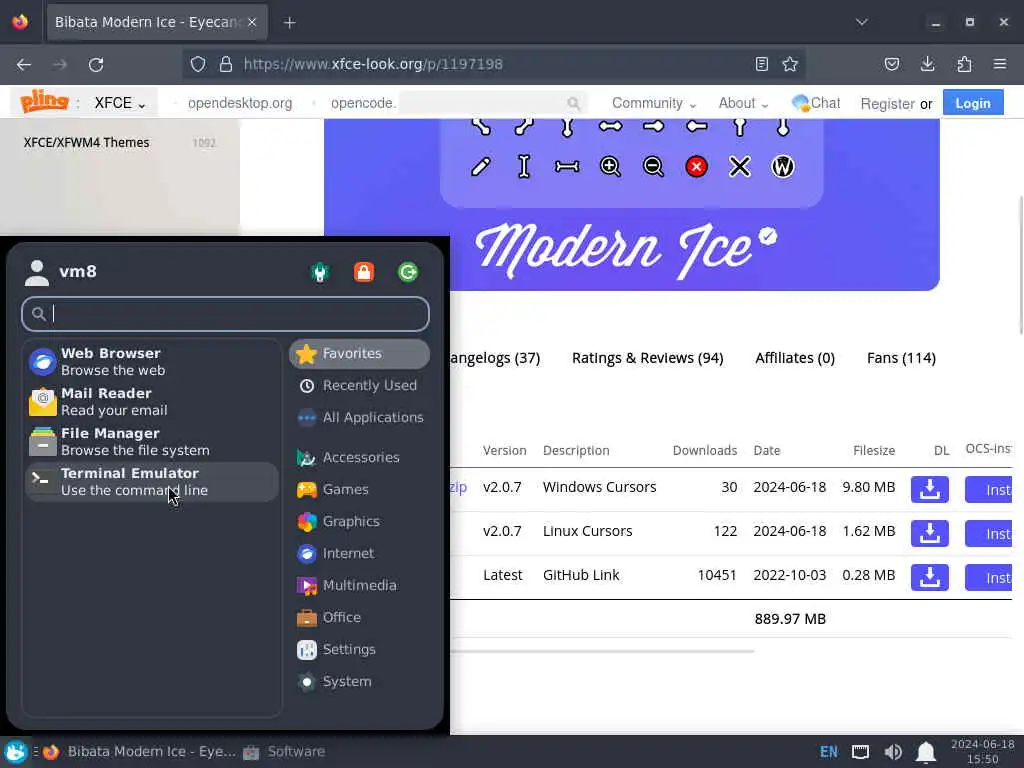The image size is (1024, 768).
Task: Launch Mail Reader from menu
Action: [x=152, y=401]
